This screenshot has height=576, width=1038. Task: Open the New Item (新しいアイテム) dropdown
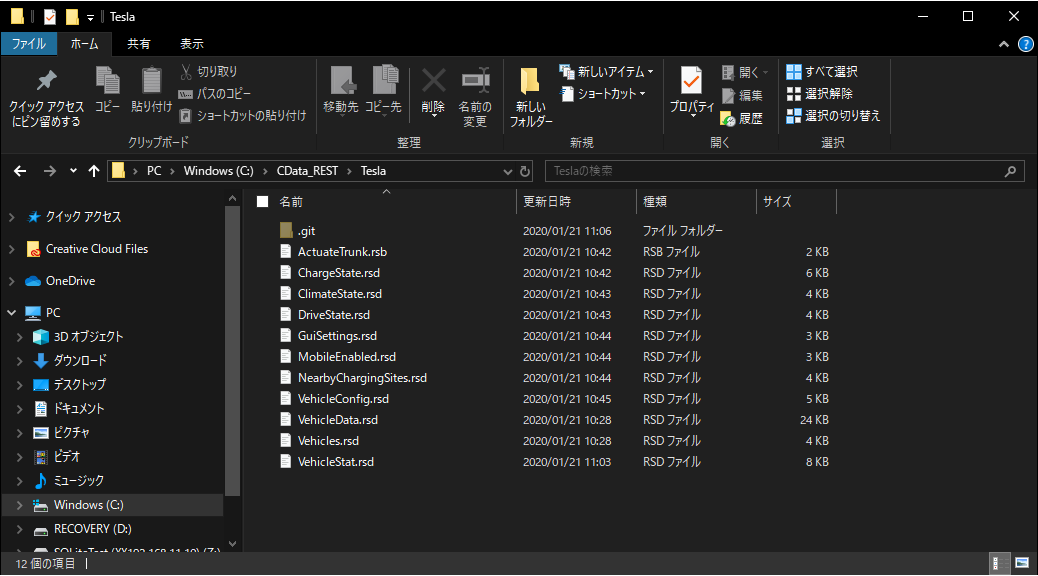click(606, 72)
